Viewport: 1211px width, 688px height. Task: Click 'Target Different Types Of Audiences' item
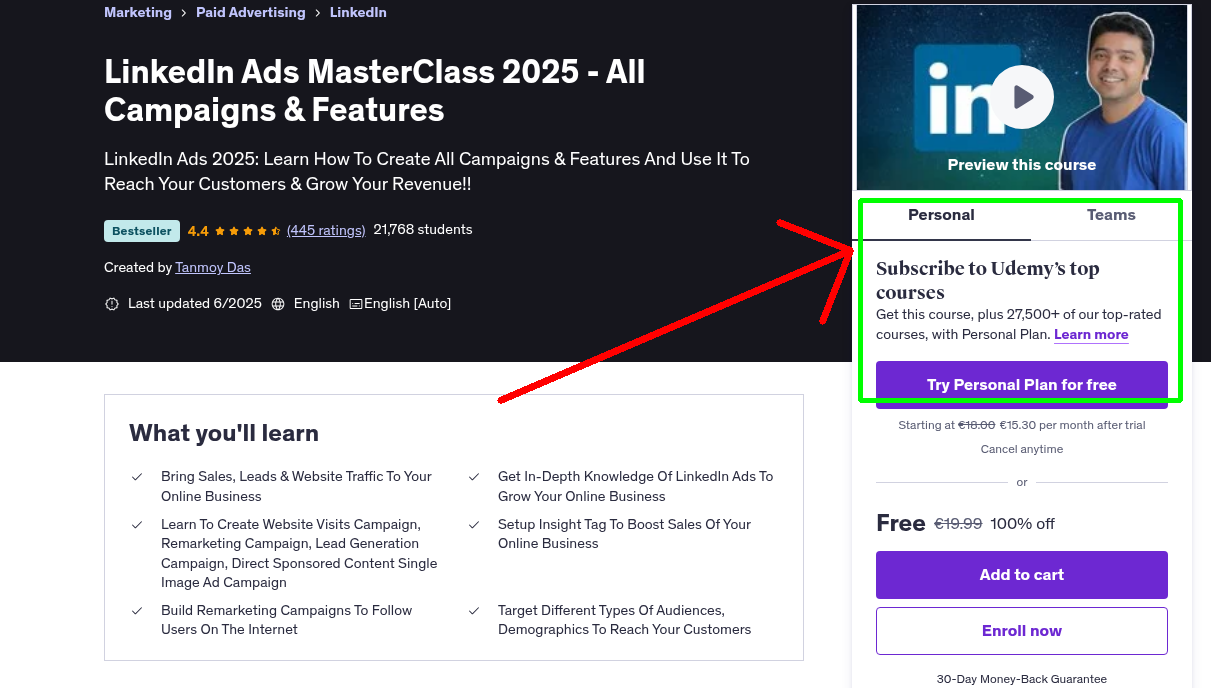625,620
